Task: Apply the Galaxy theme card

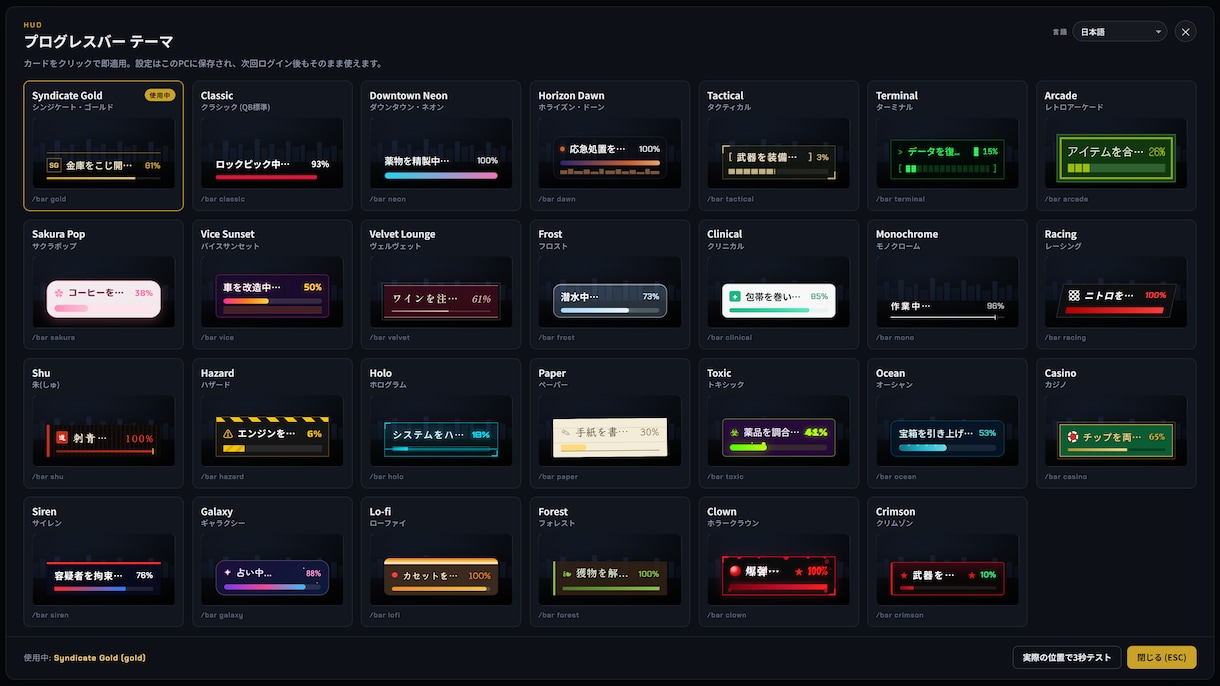Action: (x=272, y=562)
